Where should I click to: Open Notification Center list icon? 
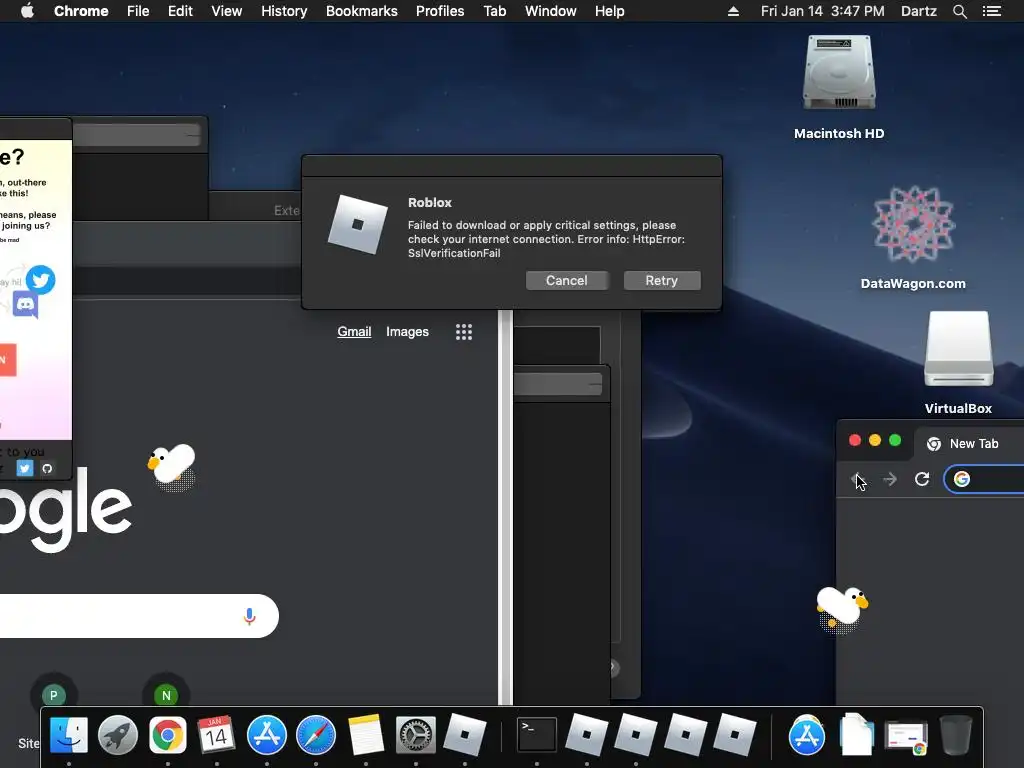(991, 11)
